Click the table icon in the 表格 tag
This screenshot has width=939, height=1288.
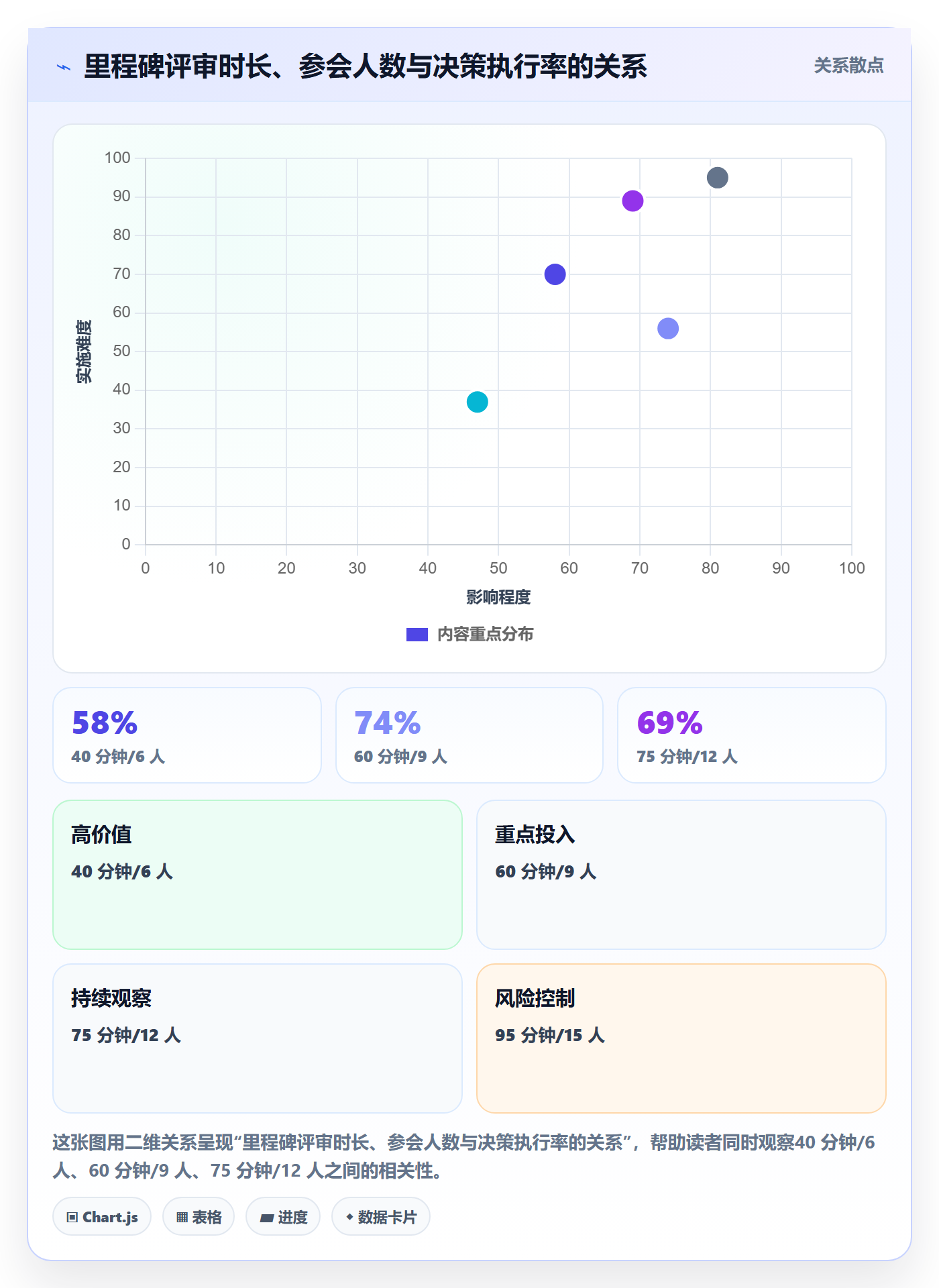click(182, 1218)
